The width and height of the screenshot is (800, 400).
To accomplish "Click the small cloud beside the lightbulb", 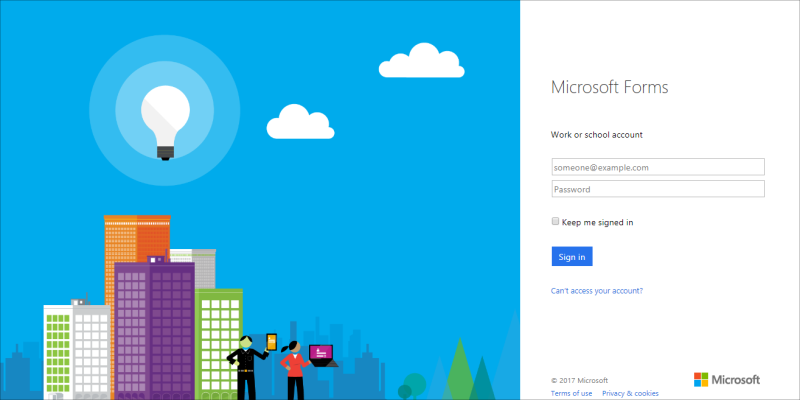I will [299, 122].
